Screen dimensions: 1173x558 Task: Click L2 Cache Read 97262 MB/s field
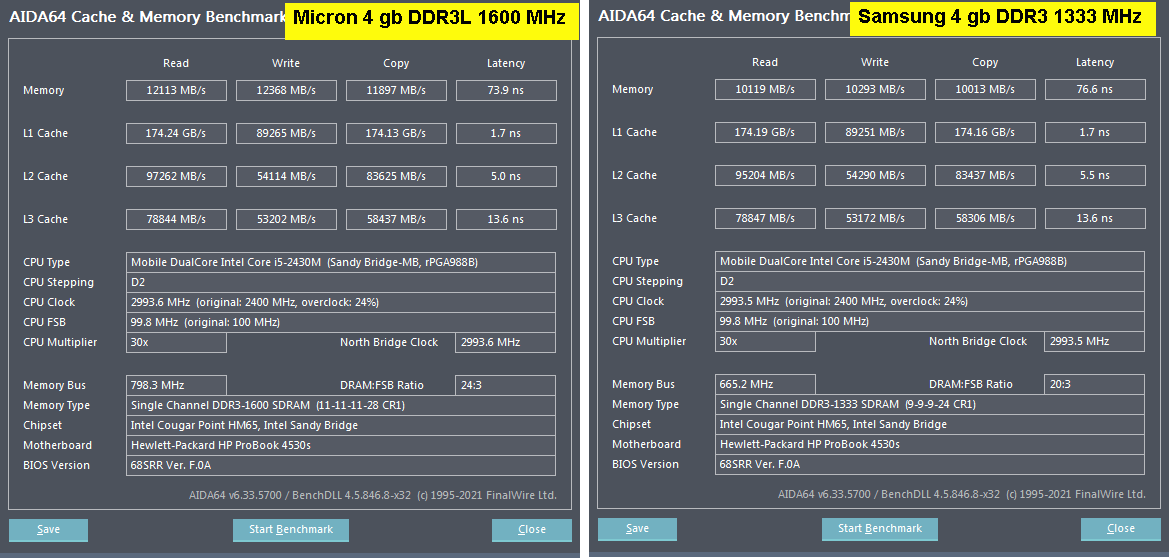[x=177, y=177]
